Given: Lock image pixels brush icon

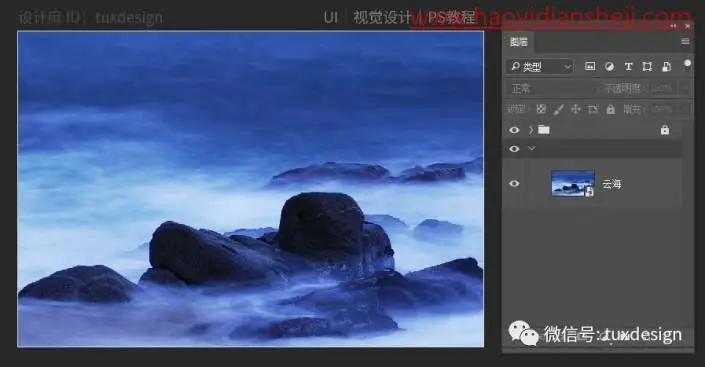Looking at the screenshot, I should [558, 109].
